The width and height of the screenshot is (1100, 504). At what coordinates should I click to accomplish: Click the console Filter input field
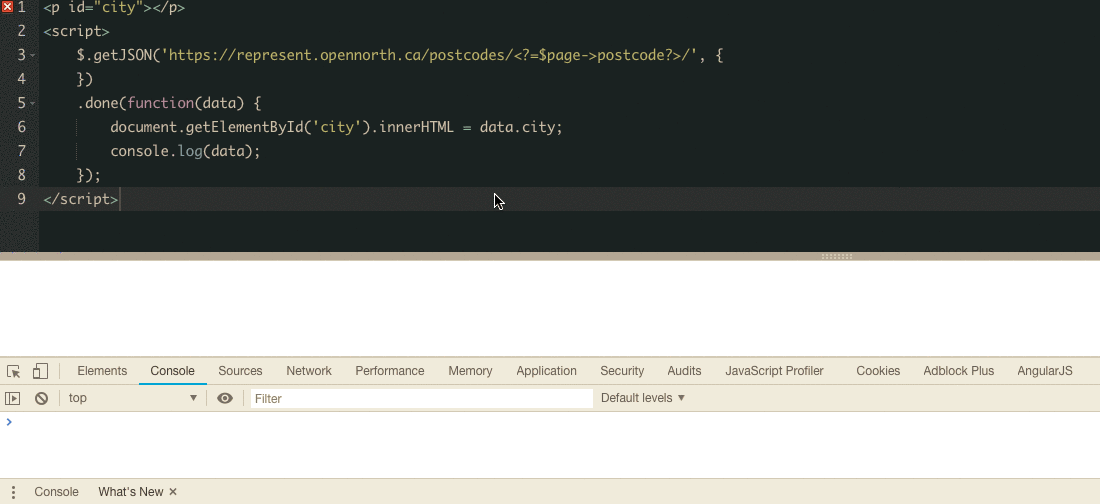tap(421, 398)
